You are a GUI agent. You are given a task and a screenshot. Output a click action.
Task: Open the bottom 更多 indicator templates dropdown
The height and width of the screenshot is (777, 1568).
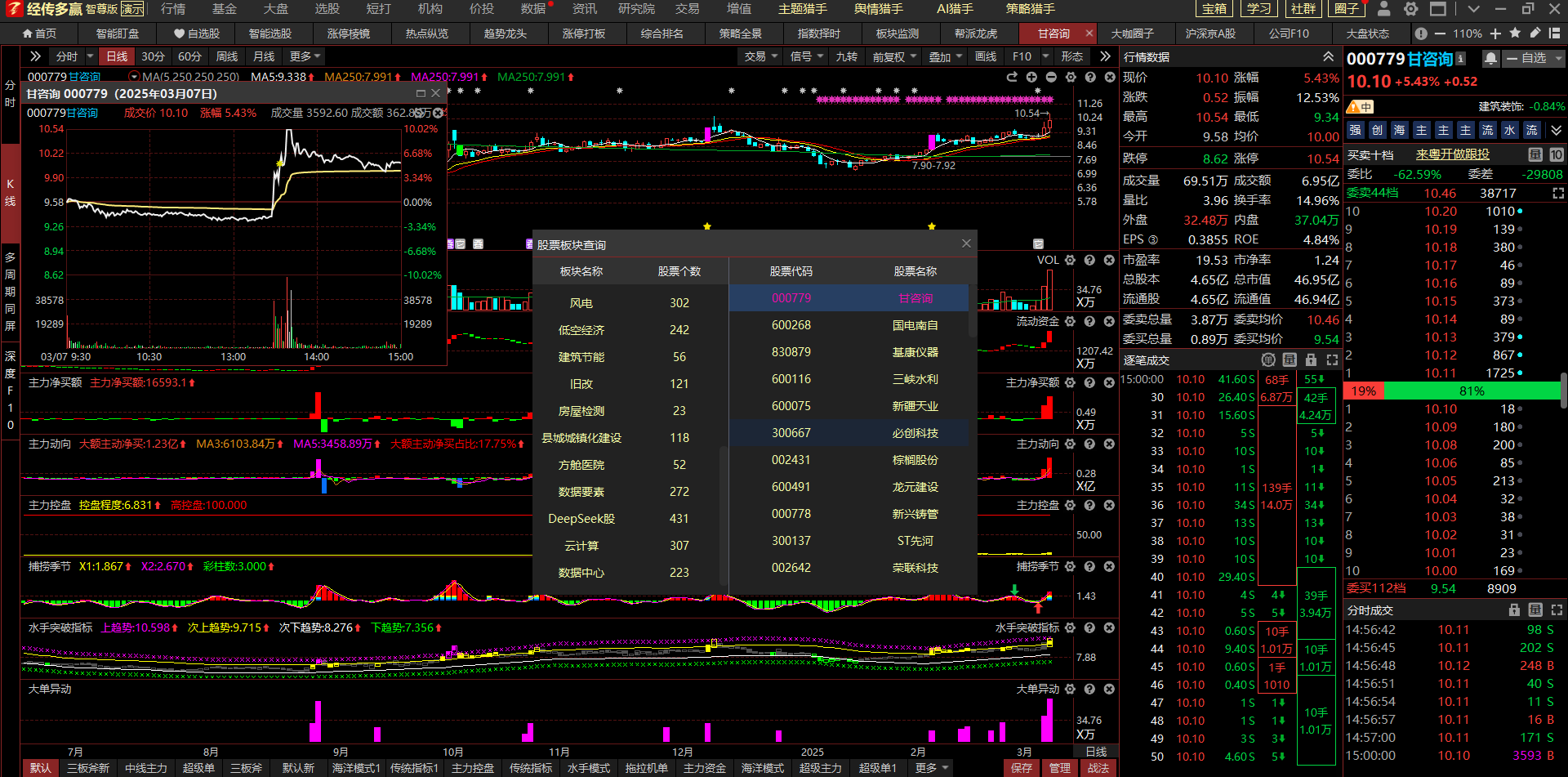tap(932, 768)
